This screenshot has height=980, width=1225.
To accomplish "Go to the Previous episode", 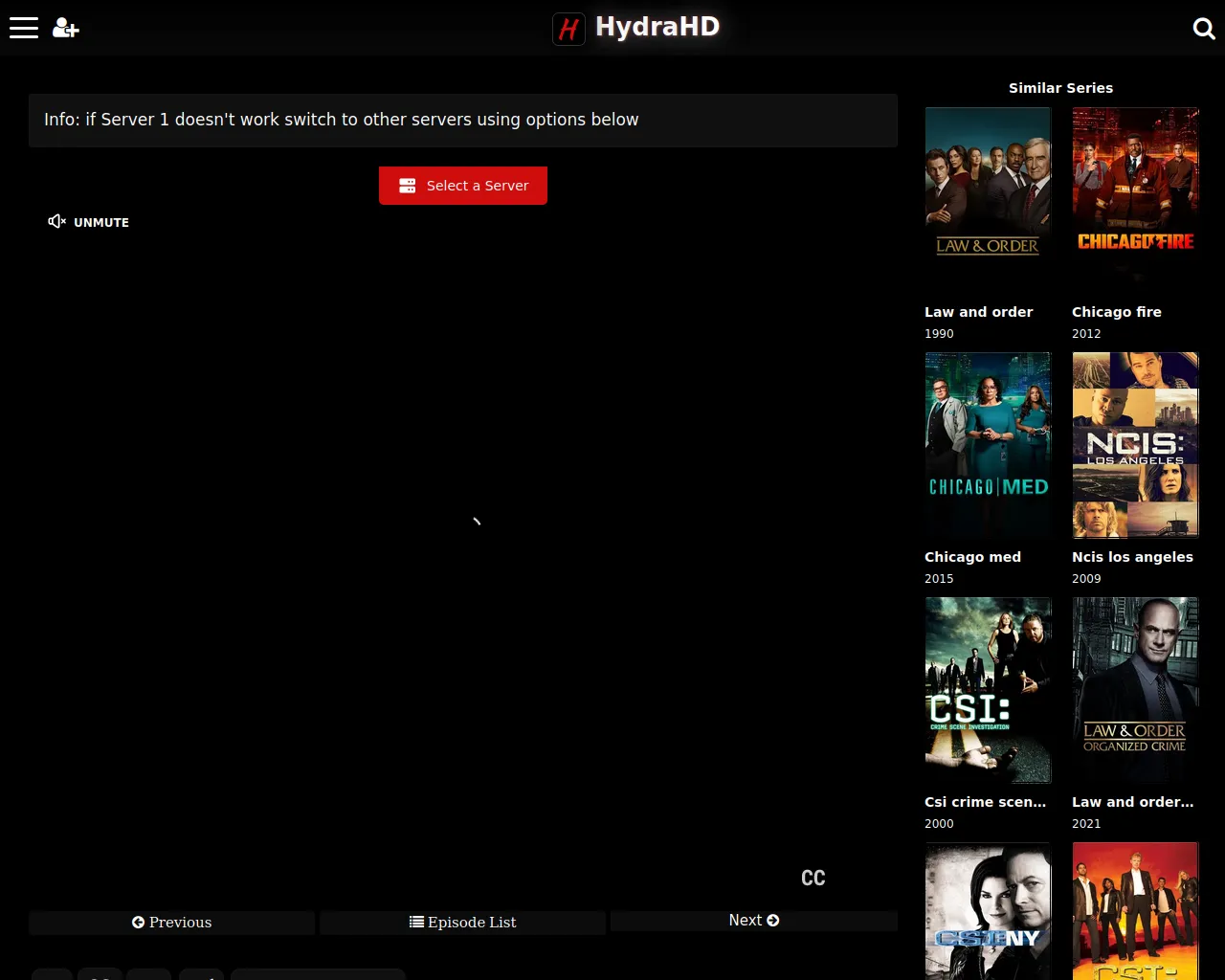I will click(x=172, y=923).
